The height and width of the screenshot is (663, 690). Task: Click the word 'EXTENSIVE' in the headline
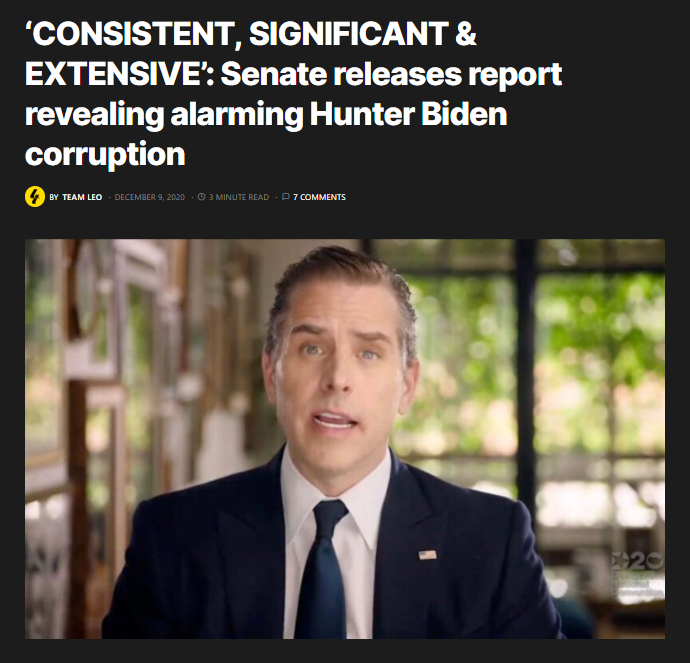coord(114,74)
